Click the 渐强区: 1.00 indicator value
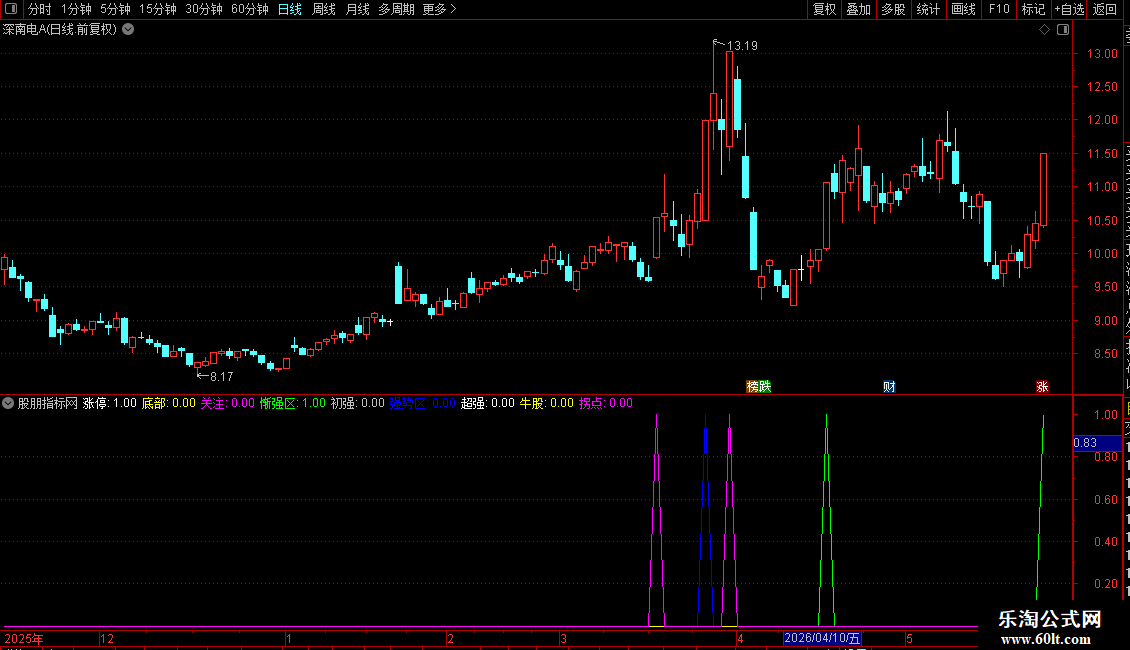 (293, 404)
